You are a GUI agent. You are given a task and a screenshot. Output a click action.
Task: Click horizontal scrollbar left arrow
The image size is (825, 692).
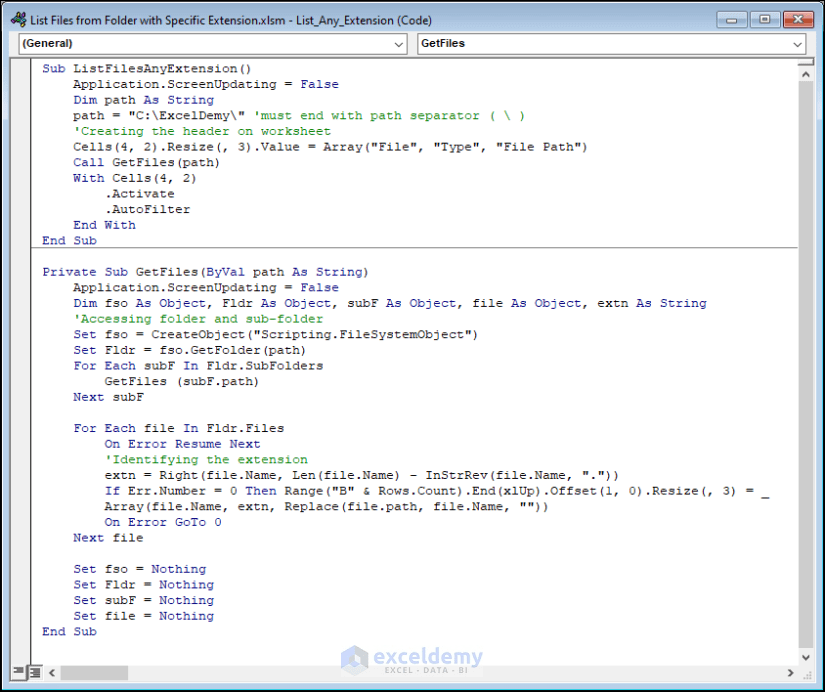point(52,673)
